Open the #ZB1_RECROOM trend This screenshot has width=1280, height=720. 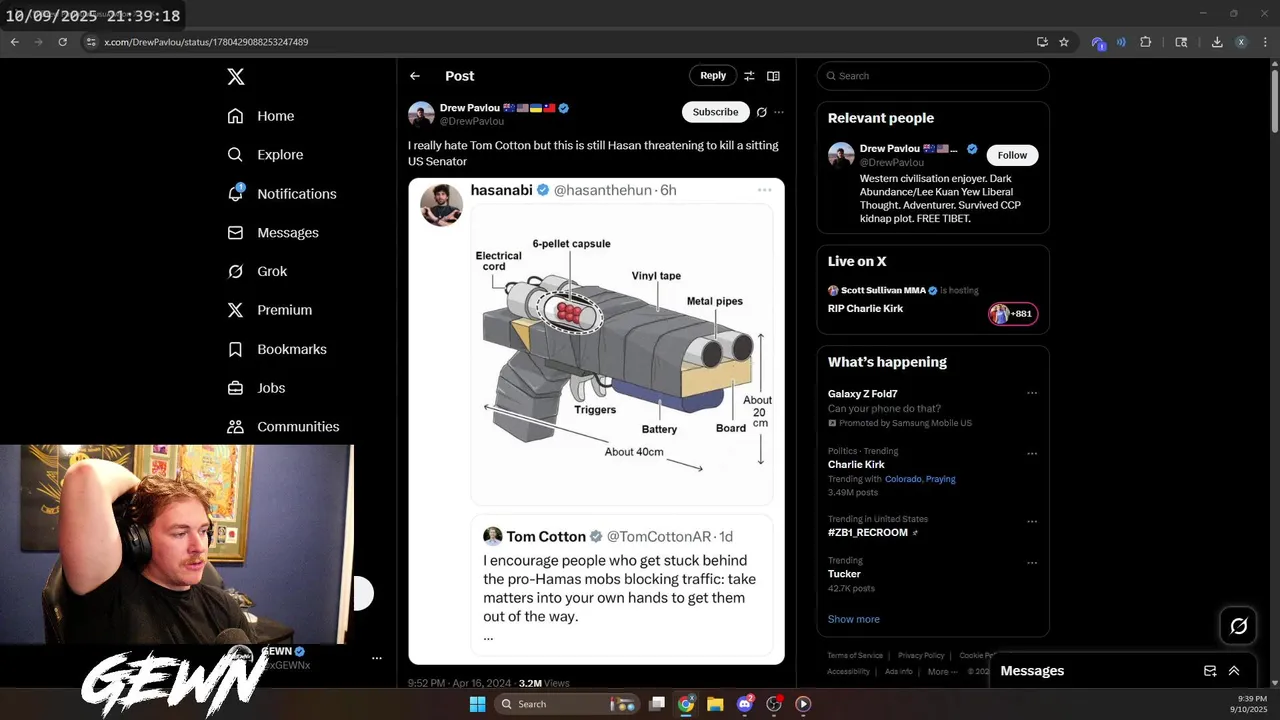coord(868,533)
